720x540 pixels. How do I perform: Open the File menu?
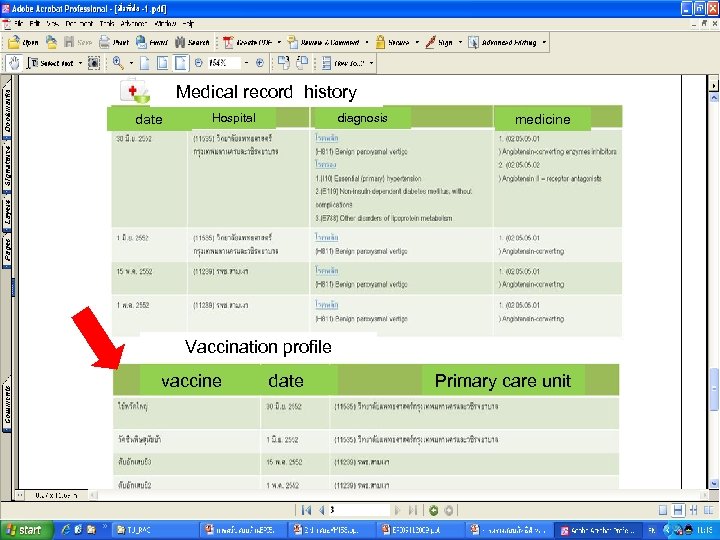coord(18,23)
